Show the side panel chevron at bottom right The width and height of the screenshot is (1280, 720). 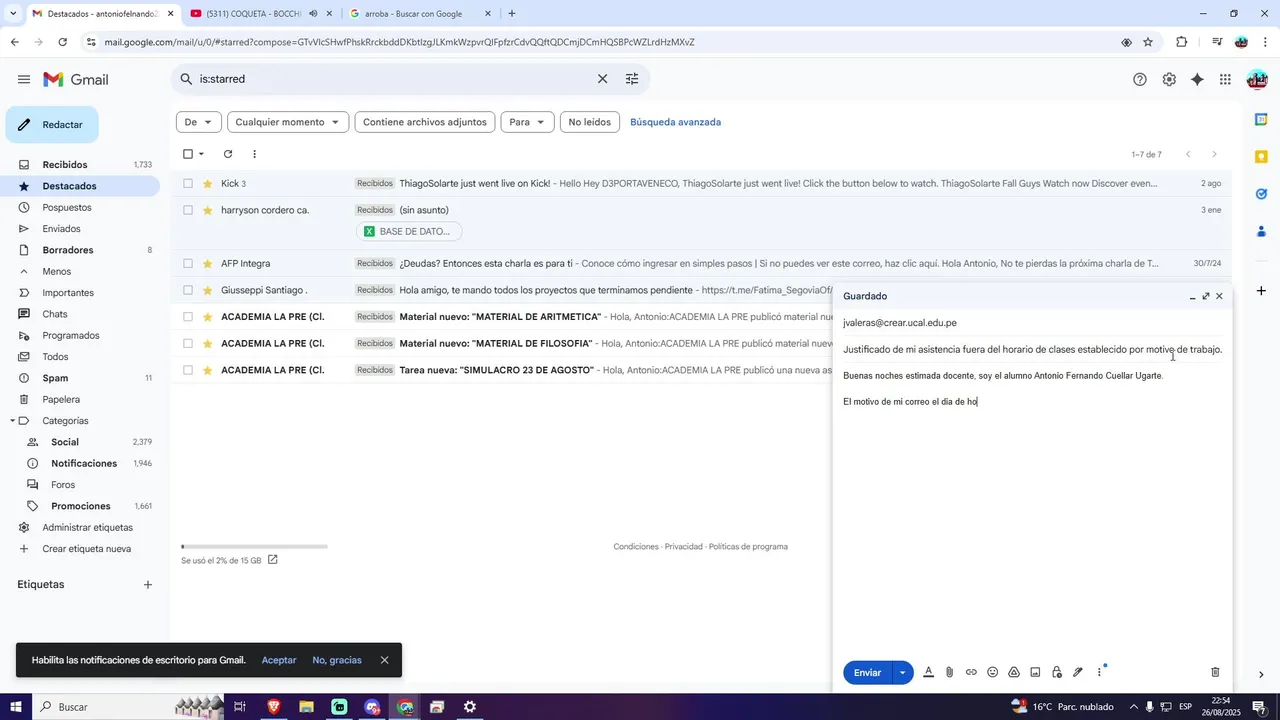pos(1261,675)
